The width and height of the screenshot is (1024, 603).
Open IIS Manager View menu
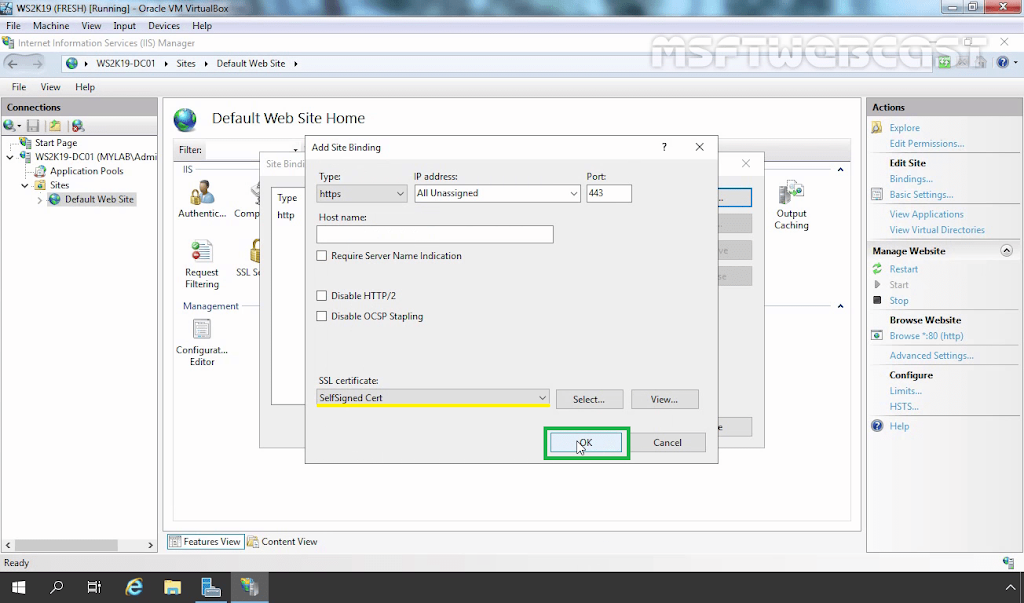50,87
